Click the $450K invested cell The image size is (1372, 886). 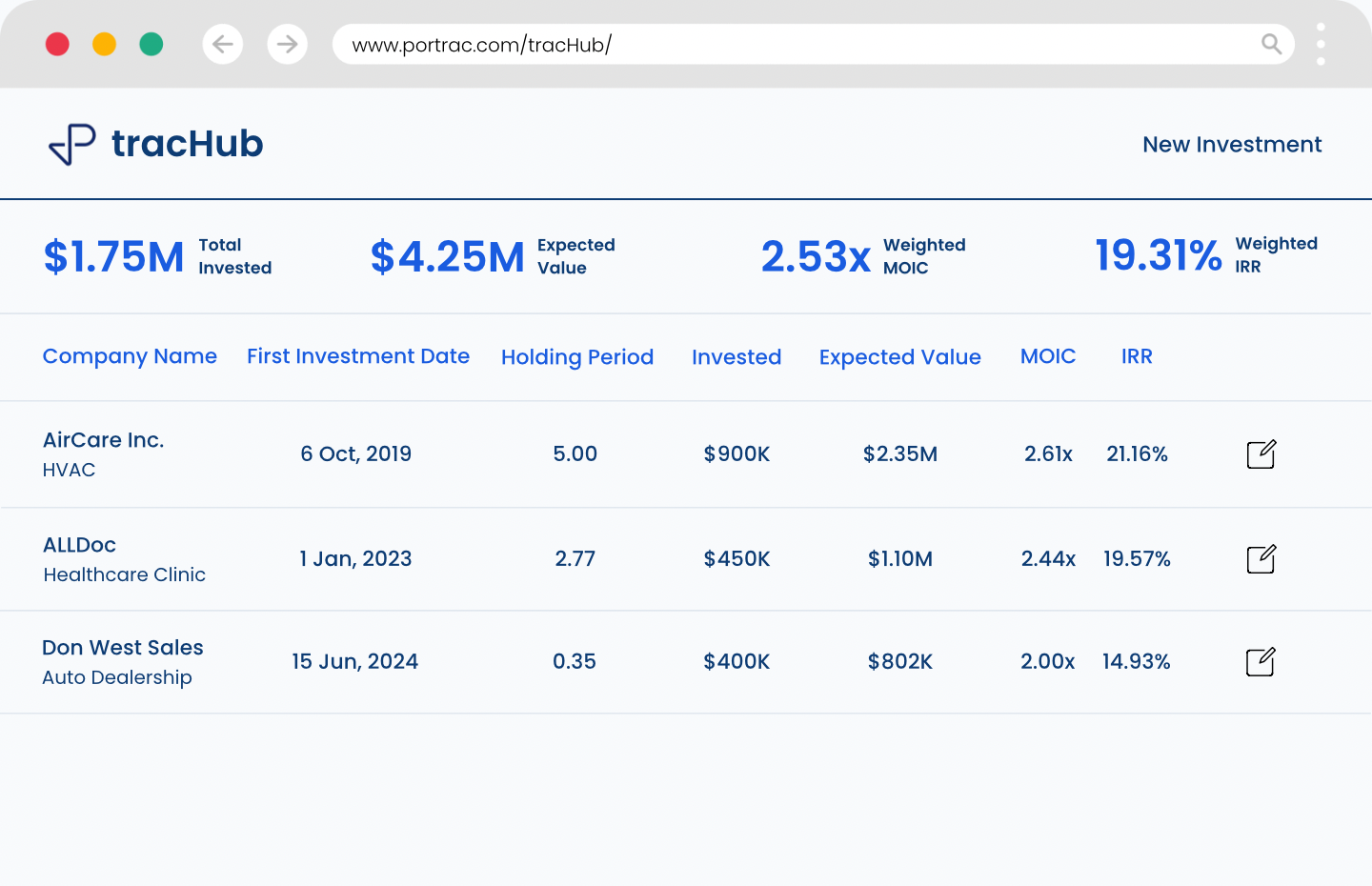(736, 559)
